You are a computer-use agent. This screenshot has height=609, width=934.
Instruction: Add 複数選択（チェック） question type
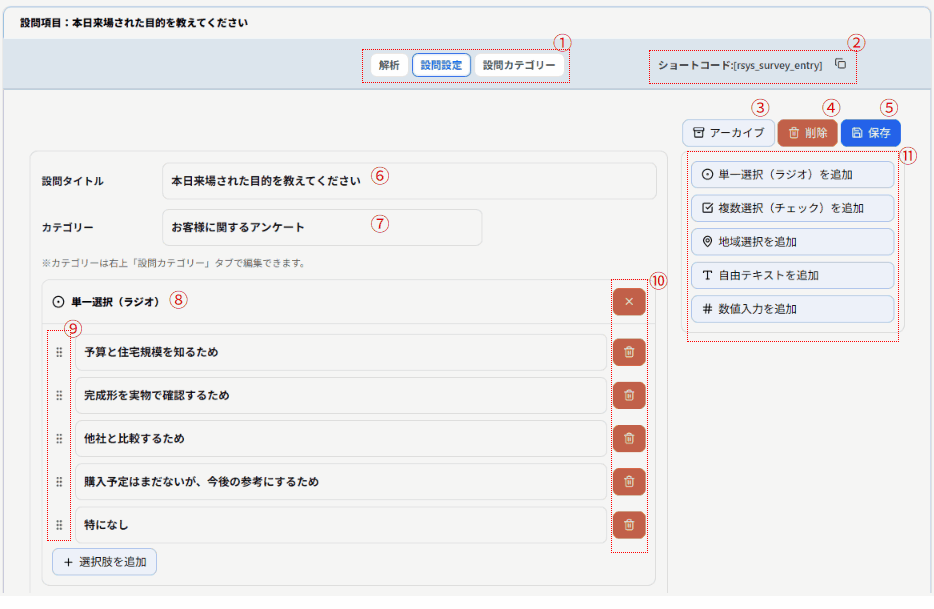792,208
